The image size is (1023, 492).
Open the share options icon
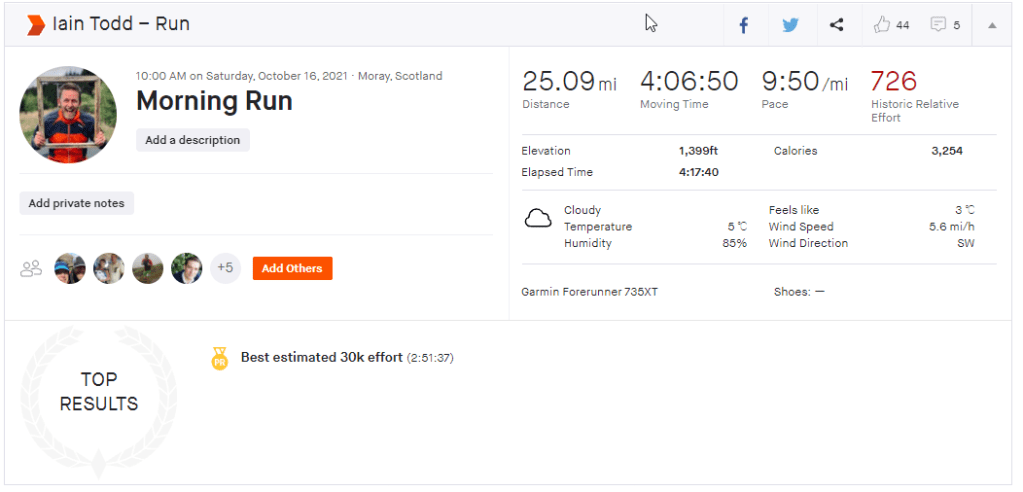pyautogui.click(x=837, y=25)
